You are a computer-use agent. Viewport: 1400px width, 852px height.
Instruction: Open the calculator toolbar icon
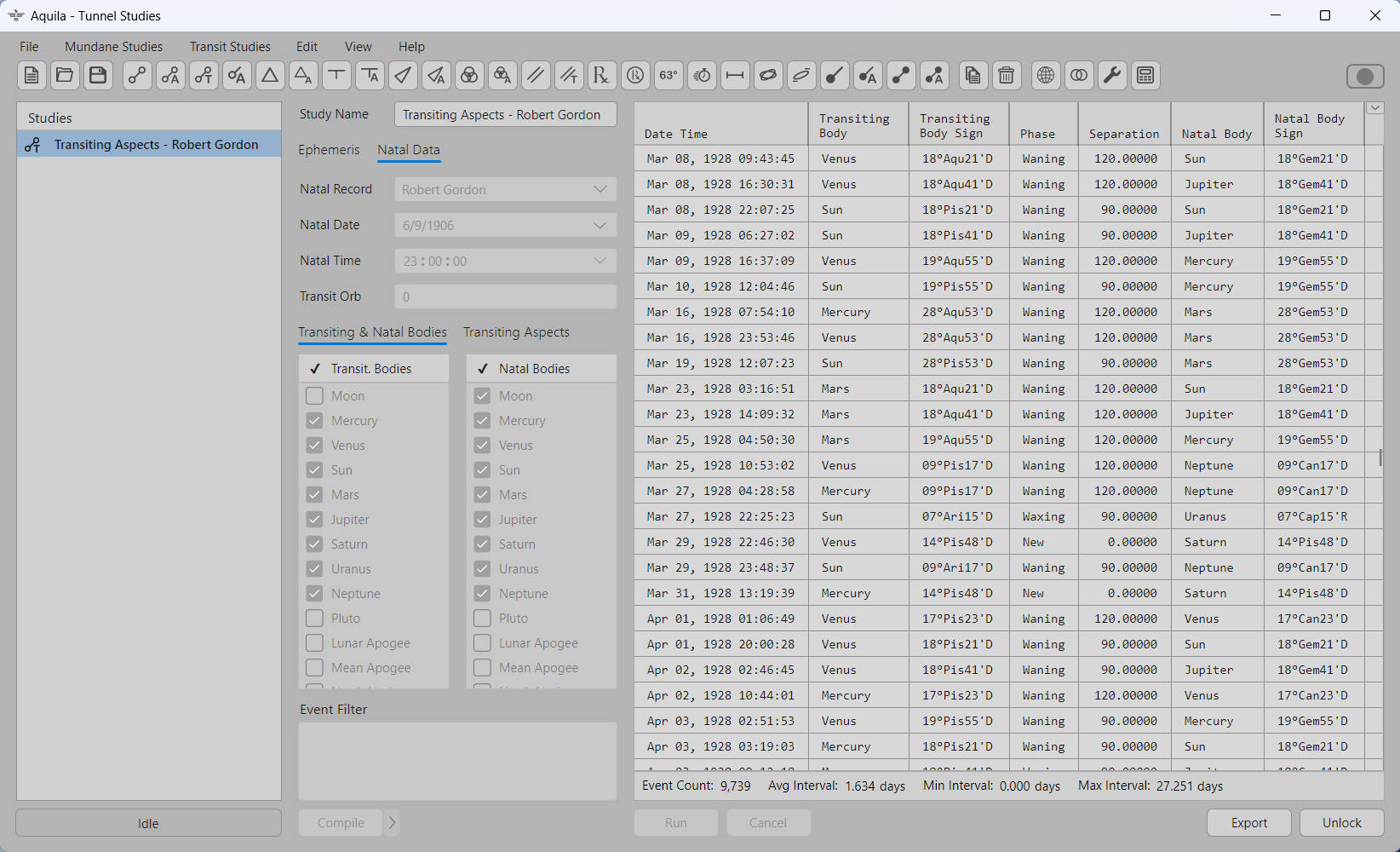pyautogui.click(x=1145, y=76)
